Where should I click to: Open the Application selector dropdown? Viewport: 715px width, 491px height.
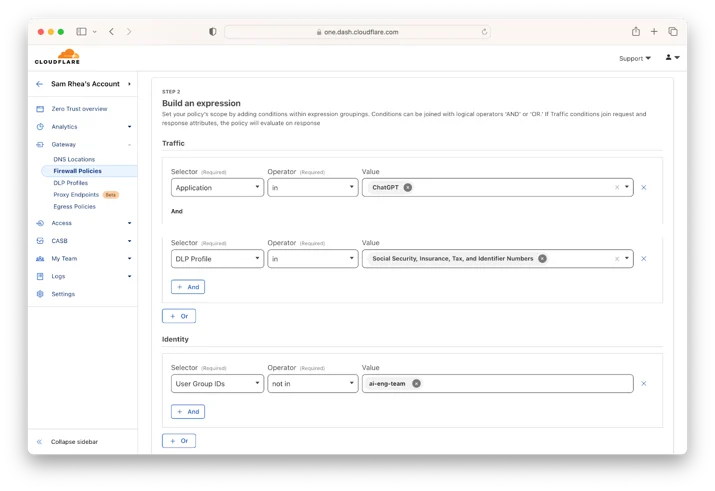[x=217, y=187]
